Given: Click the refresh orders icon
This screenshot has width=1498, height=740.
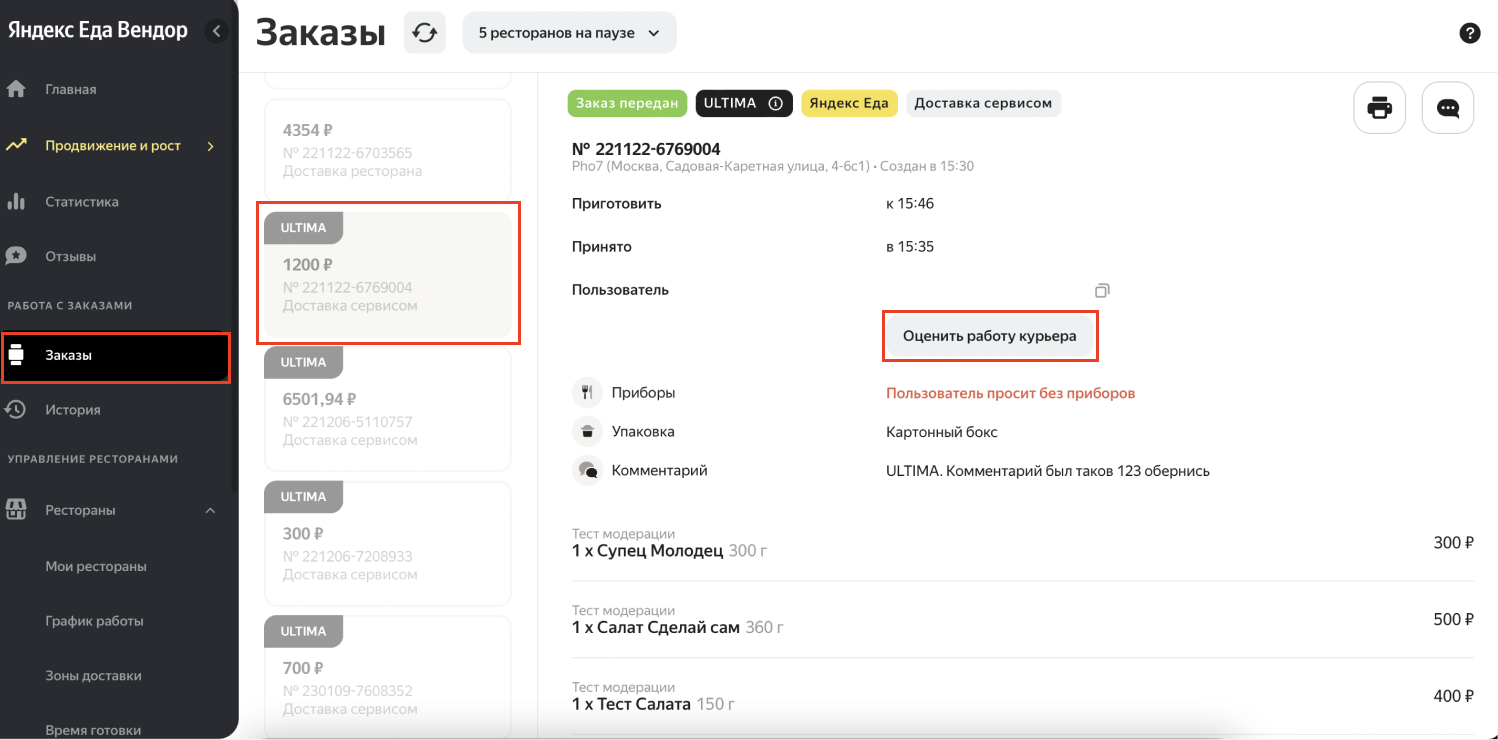Looking at the screenshot, I should click(x=425, y=33).
